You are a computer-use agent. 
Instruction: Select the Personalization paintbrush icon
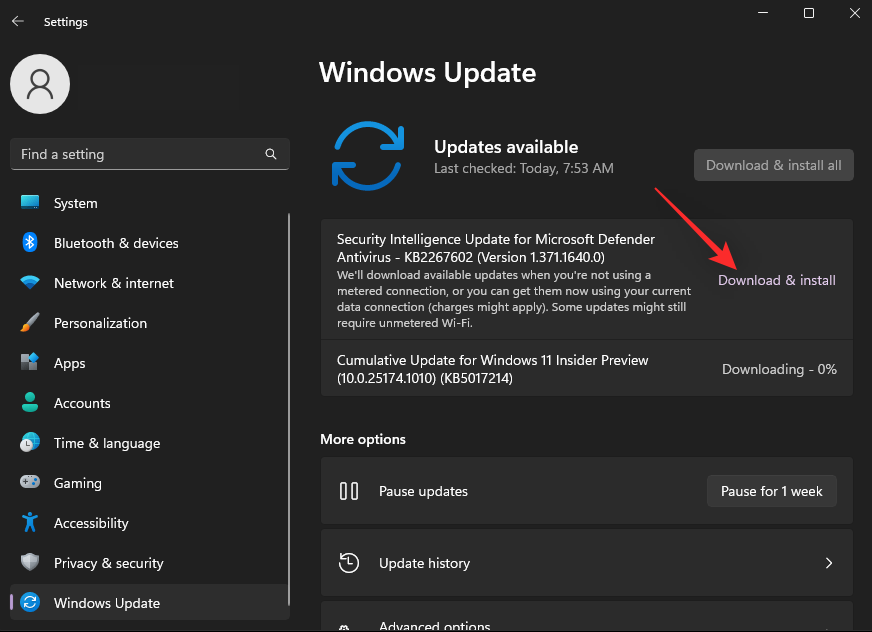(28, 323)
